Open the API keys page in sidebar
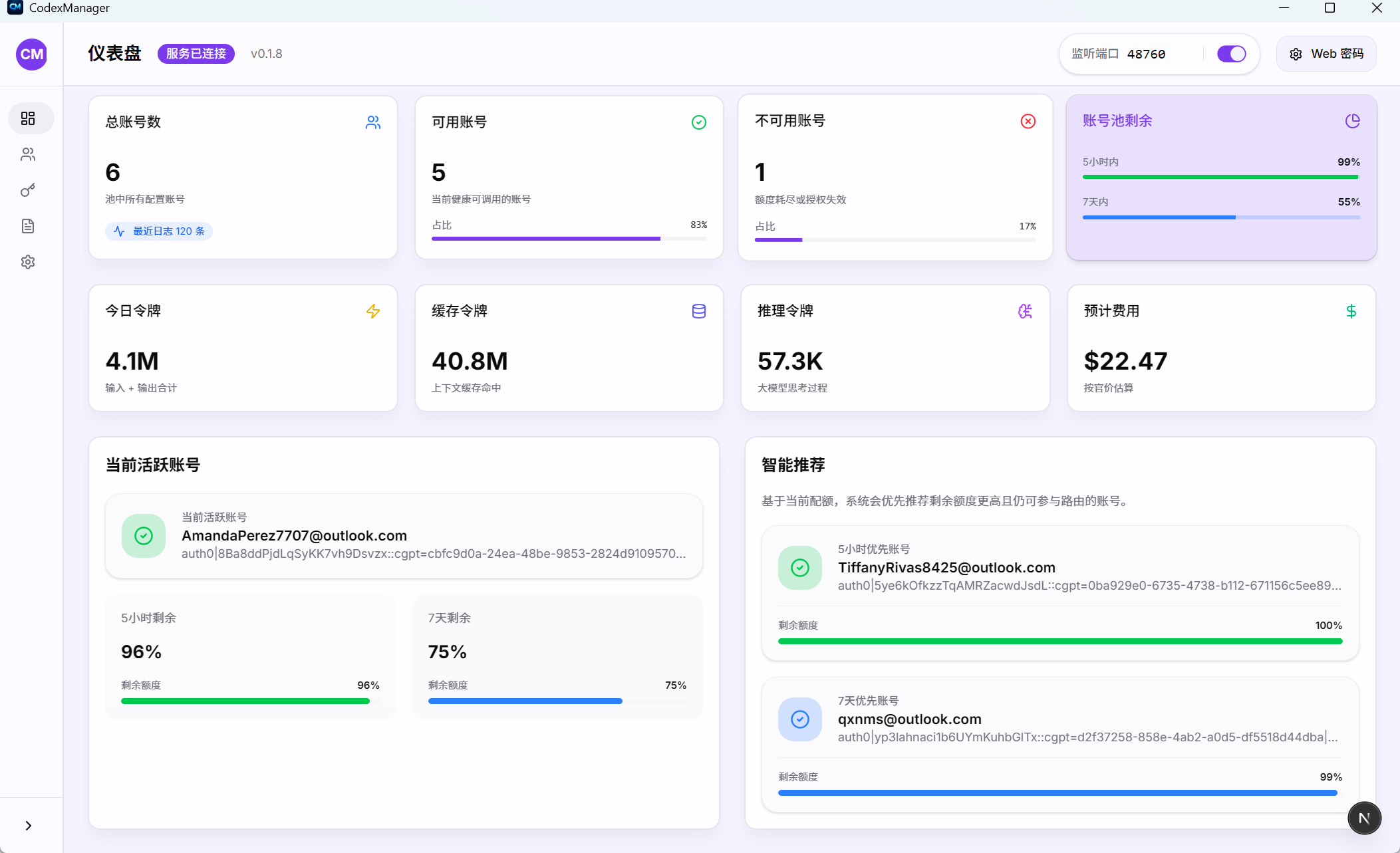This screenshot has width=1400, height=853. [28, 190]
